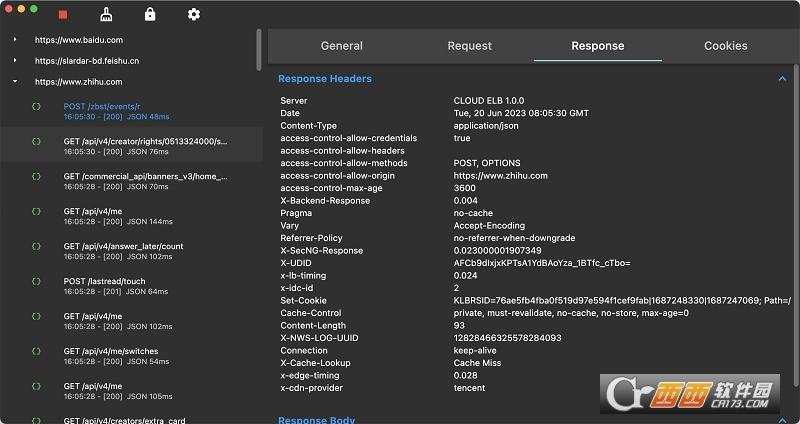
Task: Click the no-referrer-when-downgrade policy value
Action: [x=514, y=238]
